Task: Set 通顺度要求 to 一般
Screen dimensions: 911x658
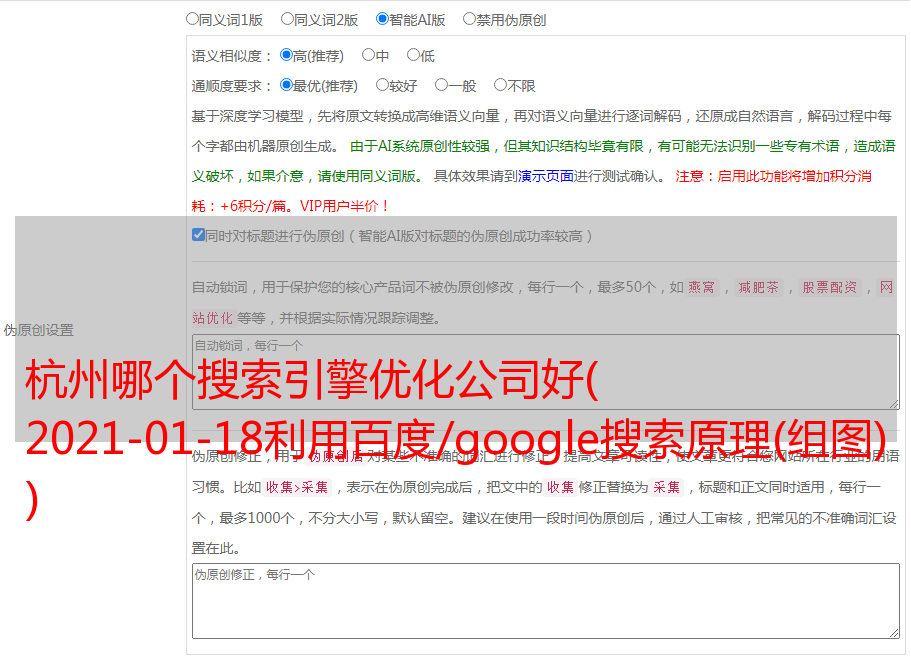Action: 441,85
